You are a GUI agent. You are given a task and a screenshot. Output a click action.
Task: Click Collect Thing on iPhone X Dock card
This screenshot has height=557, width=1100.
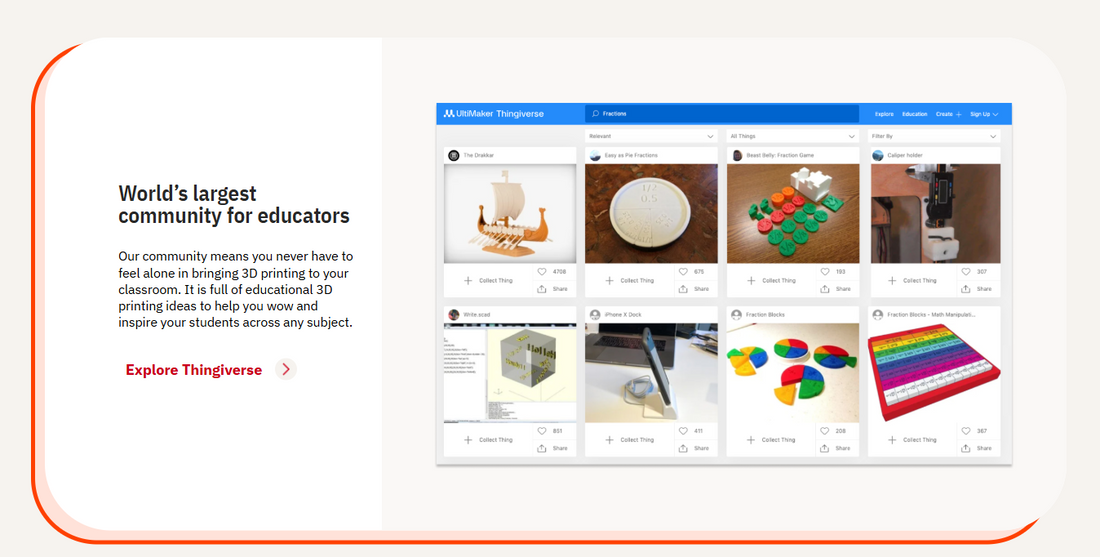pyautogui.click(x=630, y=440)
